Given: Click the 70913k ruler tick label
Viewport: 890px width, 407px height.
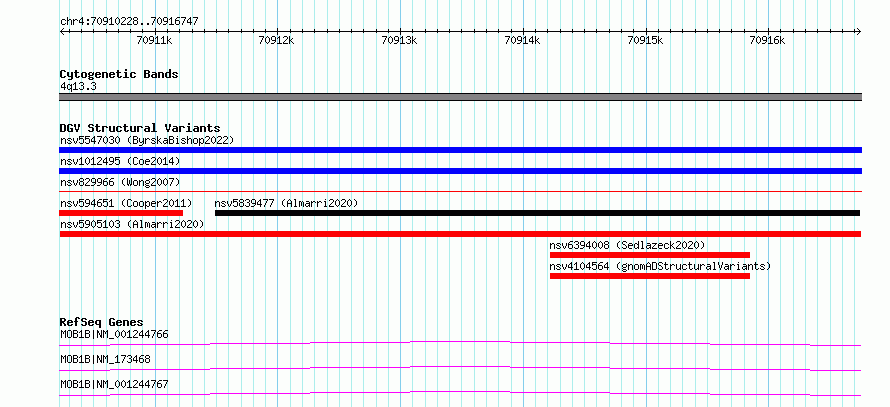Looking at the screenshot, I should click(400, 41).
